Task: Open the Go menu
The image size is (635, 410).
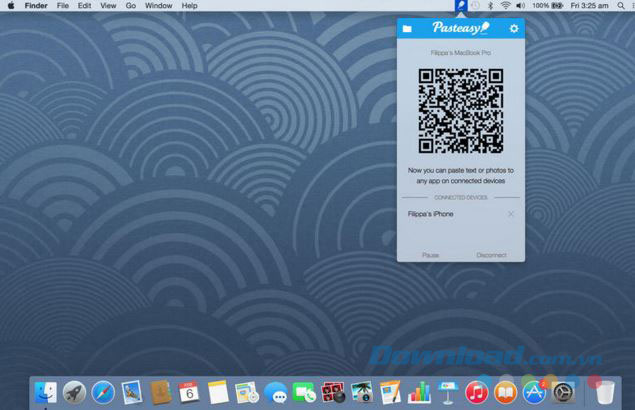Action: pyautogui.click(x=130, y=6)
